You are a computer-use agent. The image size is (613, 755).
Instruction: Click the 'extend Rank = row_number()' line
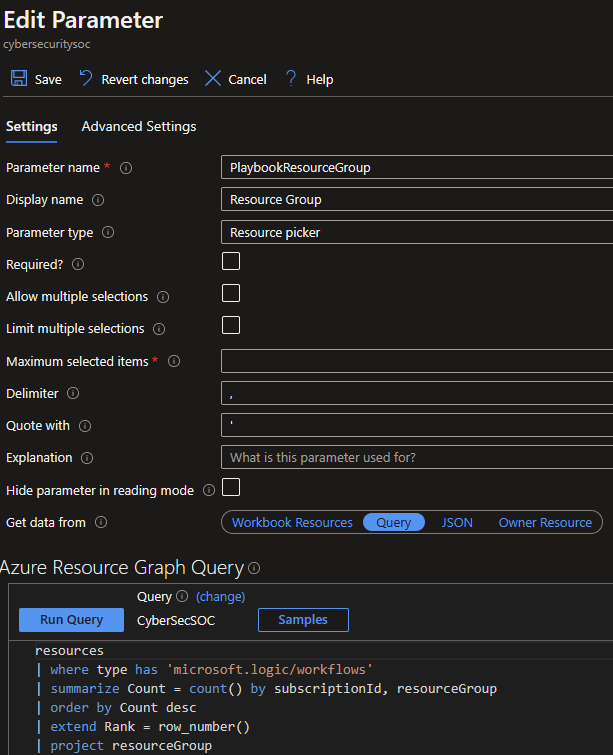coord(143,727)
